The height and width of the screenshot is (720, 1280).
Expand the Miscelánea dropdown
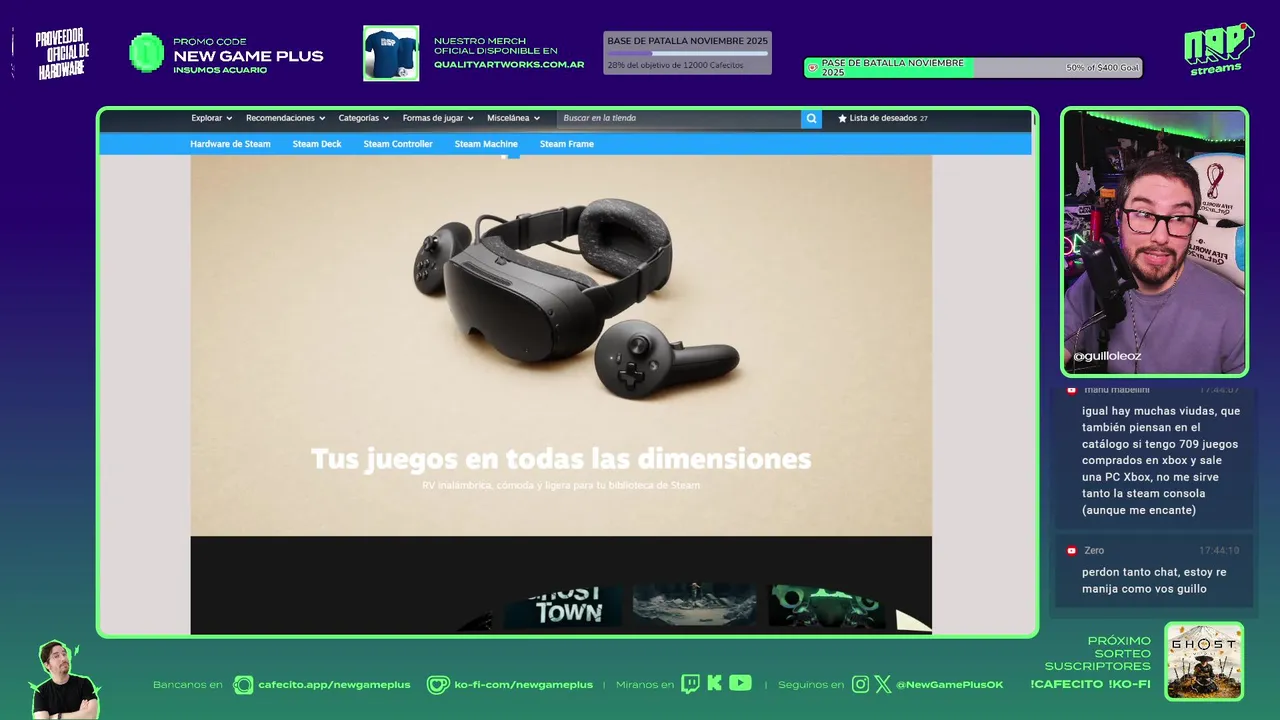(513, 118)
